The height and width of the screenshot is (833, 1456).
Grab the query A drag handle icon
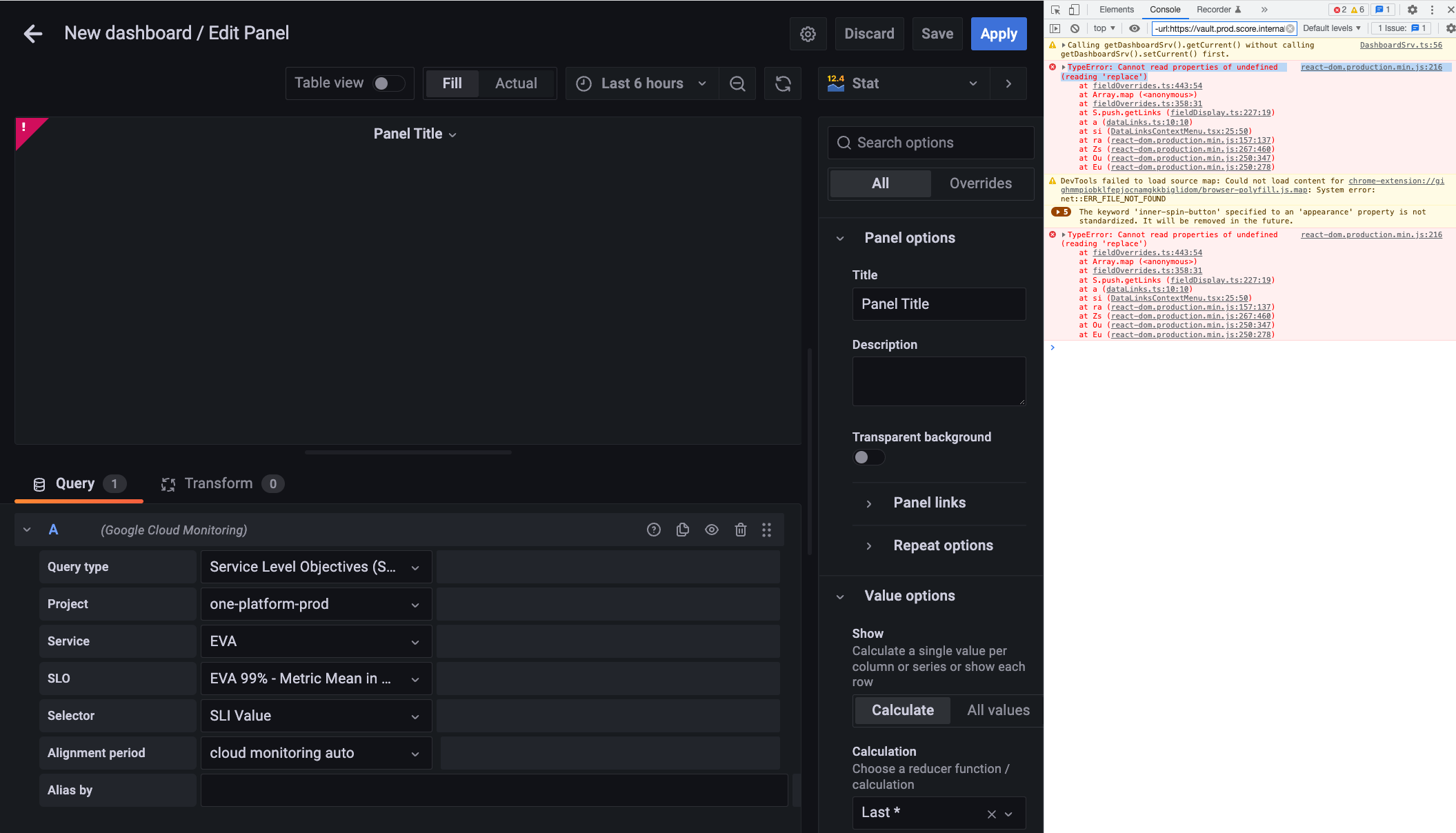(767, 530)
